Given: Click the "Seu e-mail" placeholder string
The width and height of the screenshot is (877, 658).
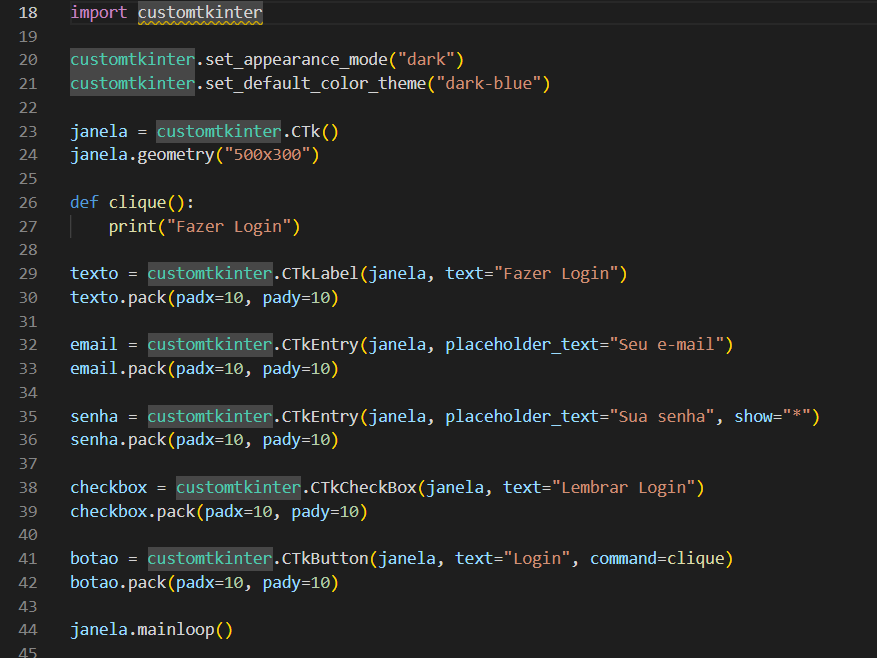Looking at the screenshot, I should click(667, 345).
